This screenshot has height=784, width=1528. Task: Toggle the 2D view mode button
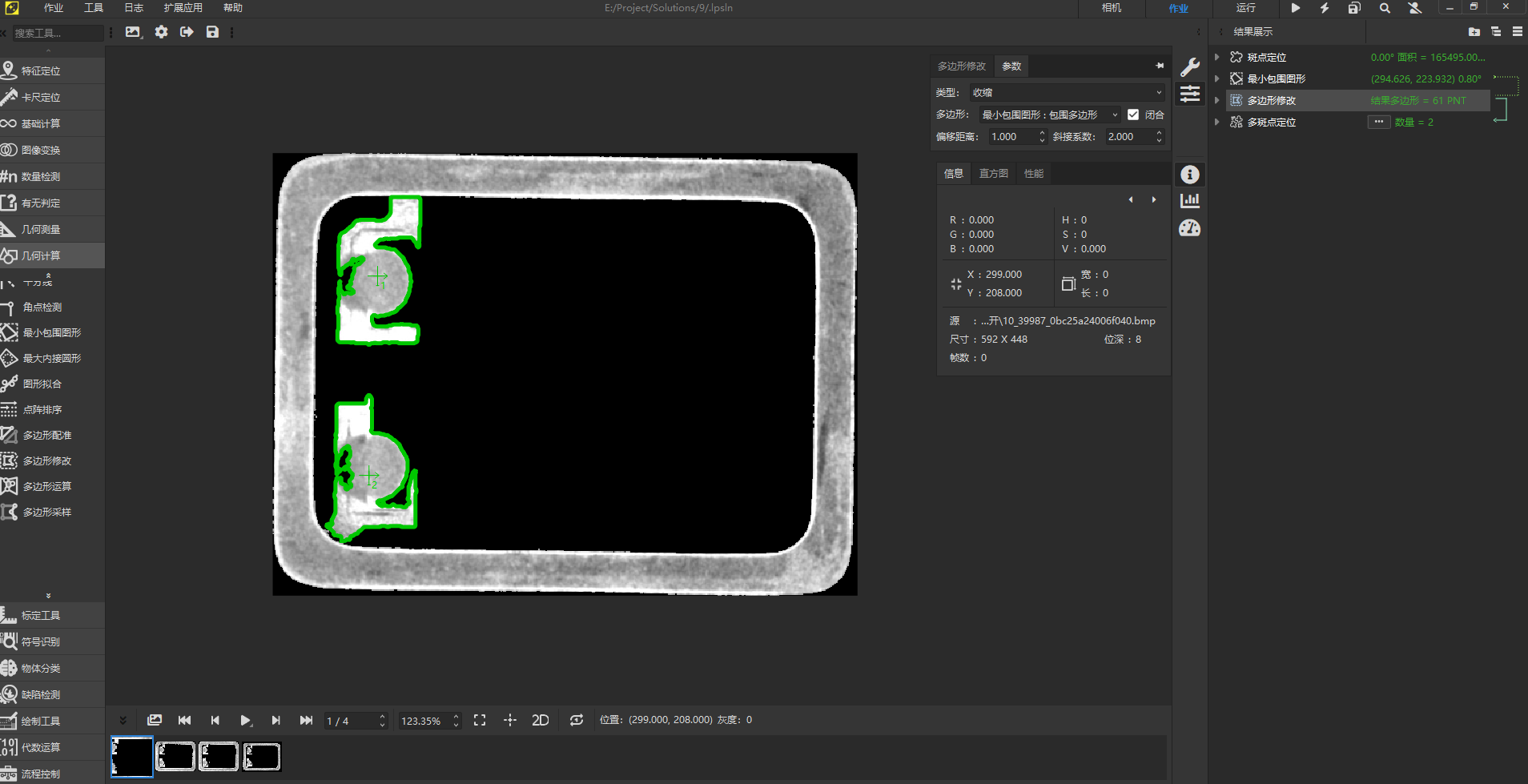tap(541, 720)
